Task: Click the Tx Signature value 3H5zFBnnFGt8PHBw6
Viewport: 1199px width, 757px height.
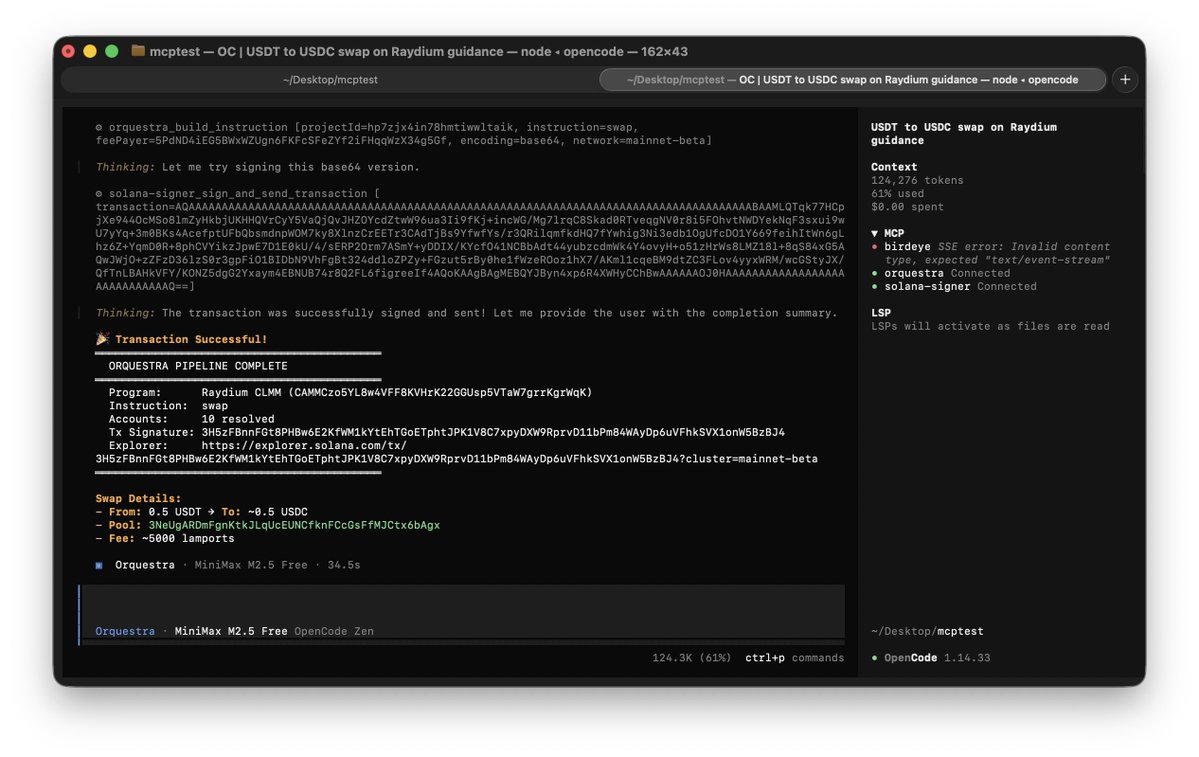Action: (x=493, y=432)
